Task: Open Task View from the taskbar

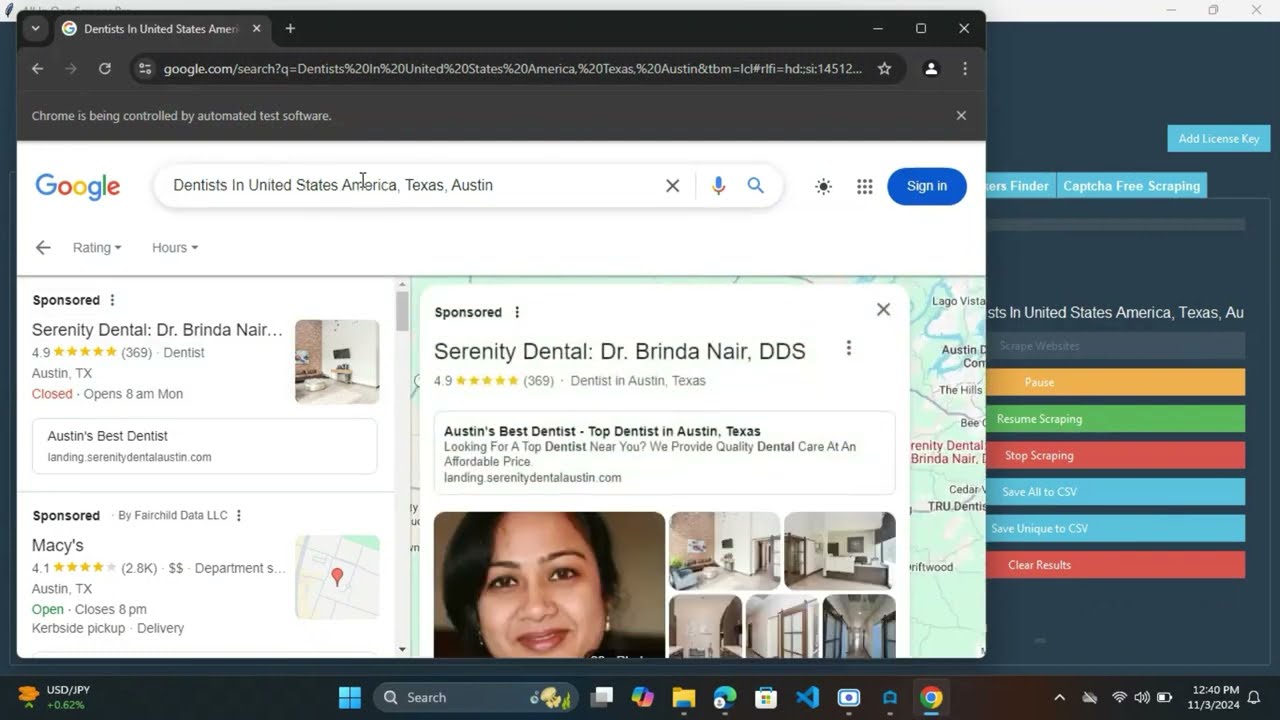Action: coord(601,697)
